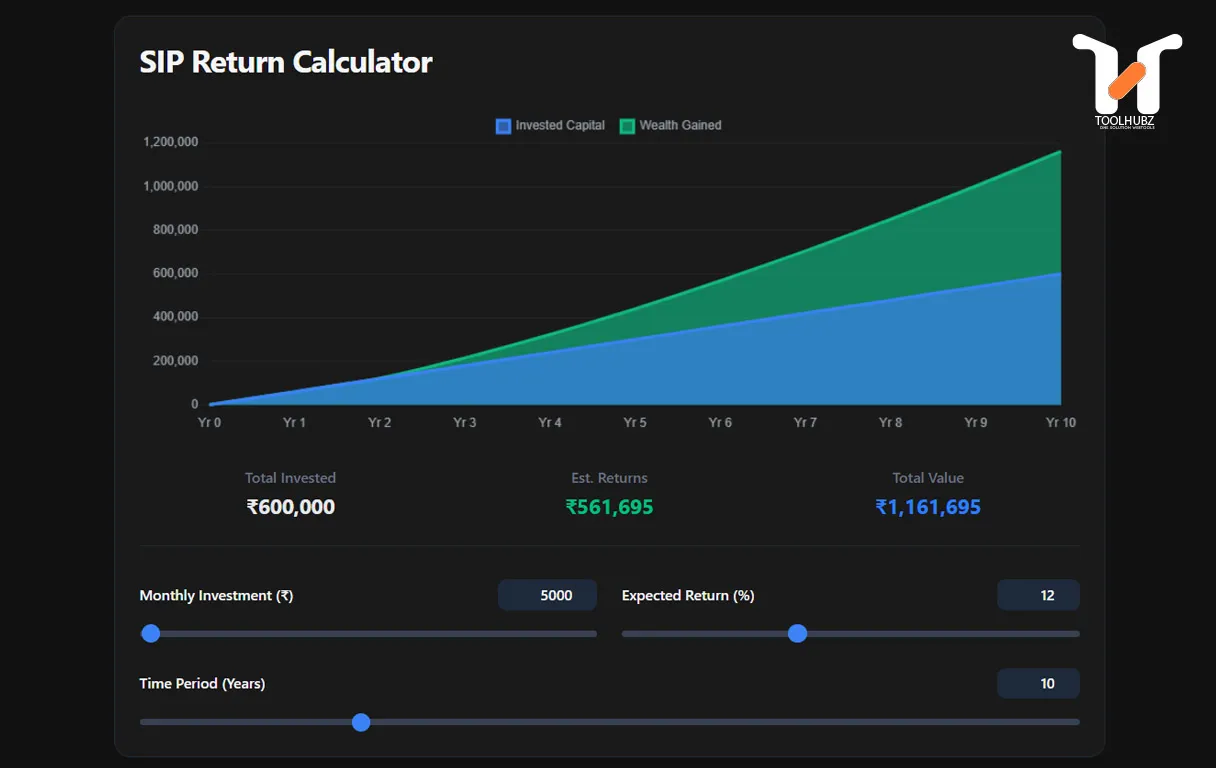Viewport: 1216px width, 768px height.
Task: Toggle the Invested Capital legend swatch
Action: [503, 126]
